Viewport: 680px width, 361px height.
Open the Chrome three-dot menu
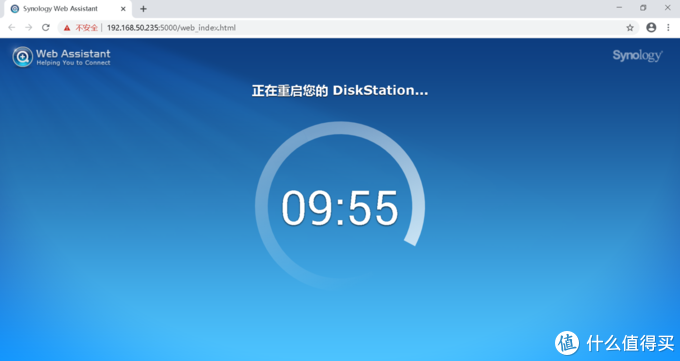[668, 27]
